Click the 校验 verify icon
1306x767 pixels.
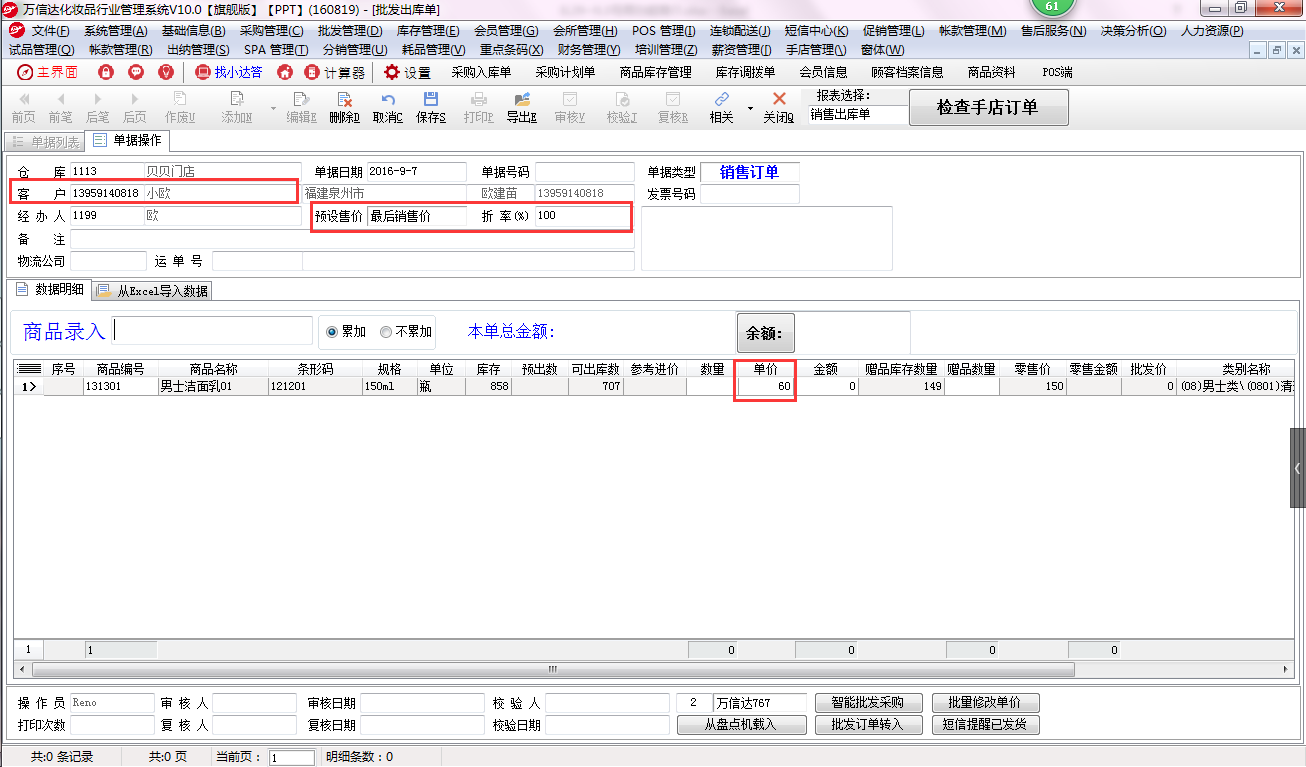(x=622, y=107)
